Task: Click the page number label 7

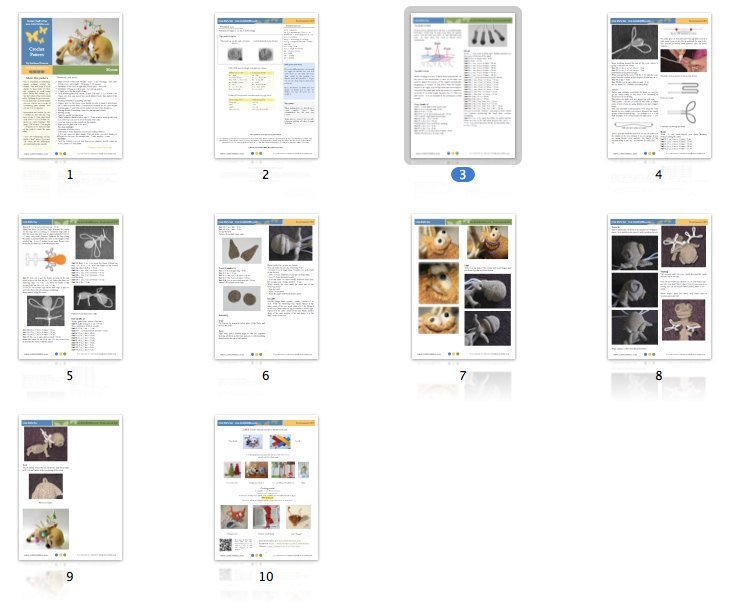Action: point(462,375)
